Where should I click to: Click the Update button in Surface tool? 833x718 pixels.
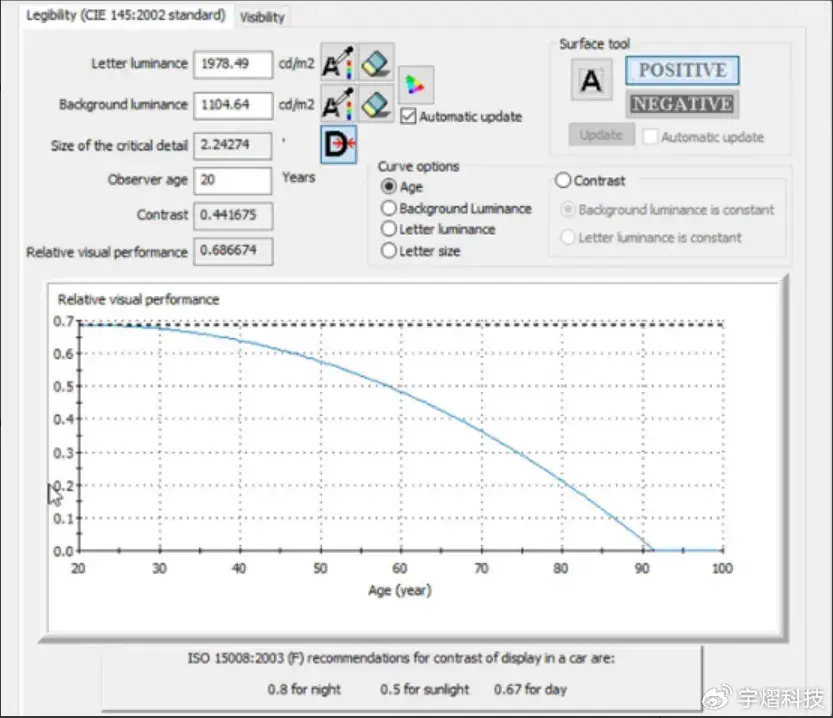point(601,135)
